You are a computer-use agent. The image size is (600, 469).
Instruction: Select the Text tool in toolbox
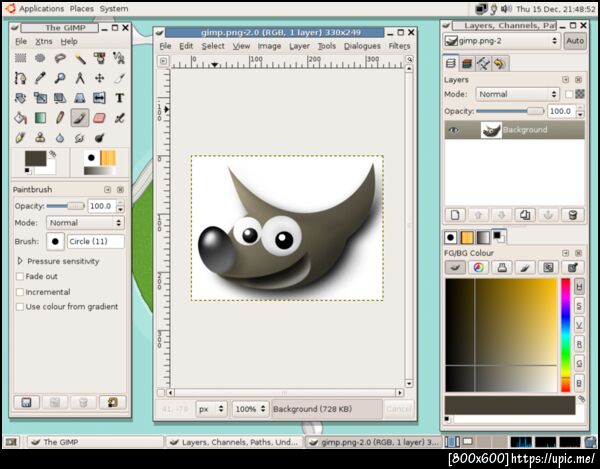point(120,98)
